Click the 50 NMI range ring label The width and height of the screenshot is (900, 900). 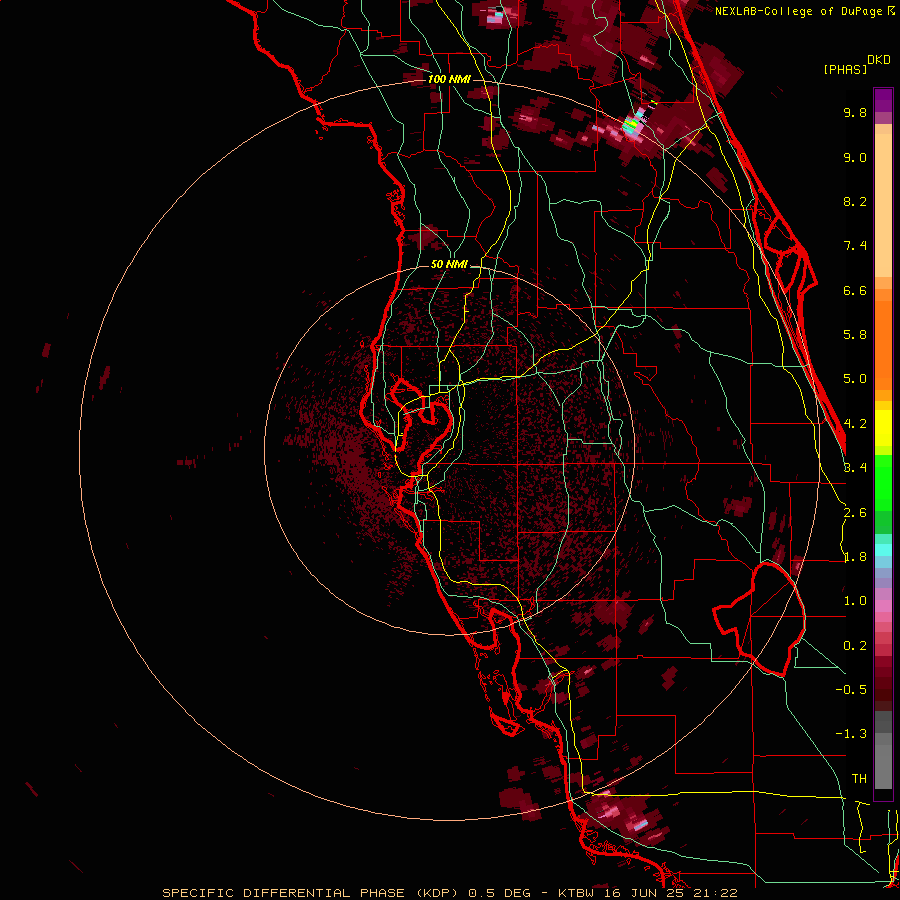[x=449, y=265]
